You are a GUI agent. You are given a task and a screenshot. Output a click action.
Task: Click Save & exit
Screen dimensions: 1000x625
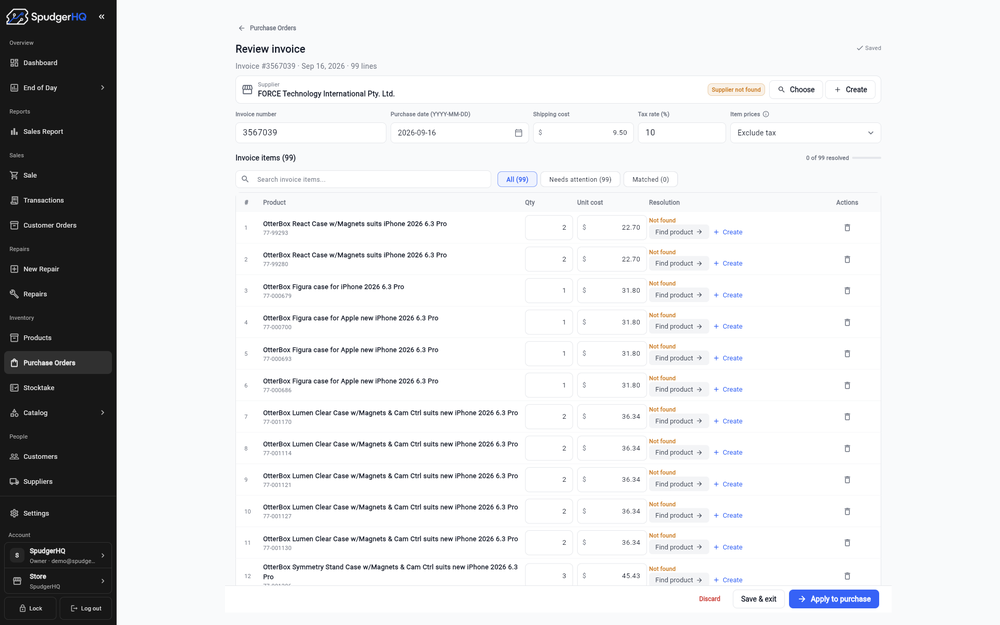coord(758,599)
